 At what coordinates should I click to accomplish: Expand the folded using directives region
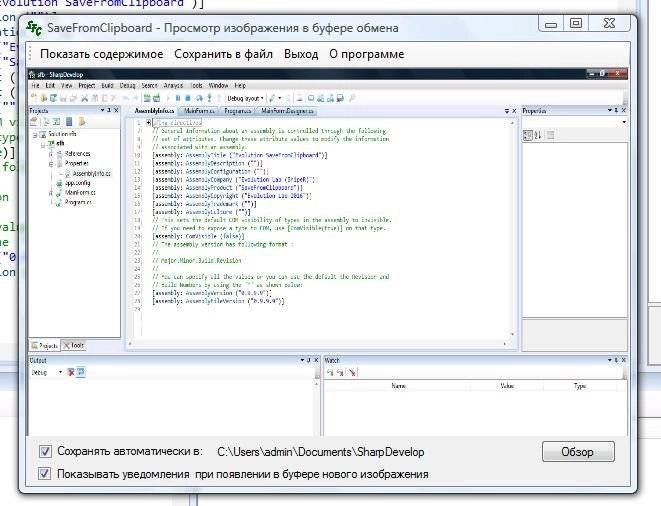[148, 122]
